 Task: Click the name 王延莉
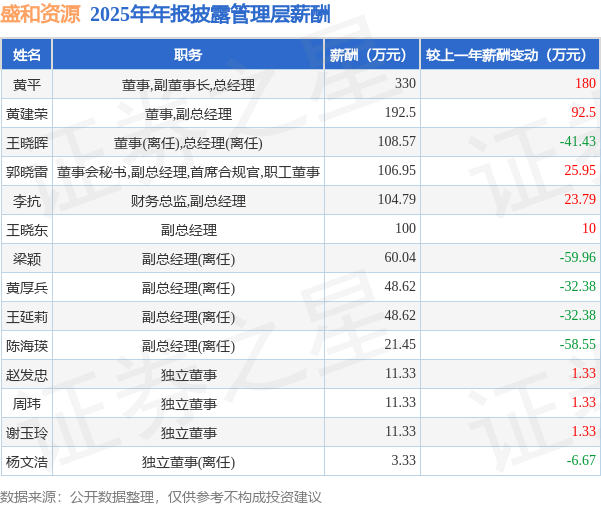point(26,317)
